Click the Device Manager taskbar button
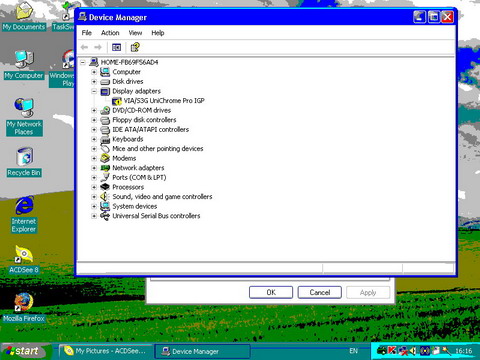 (202, 351)
